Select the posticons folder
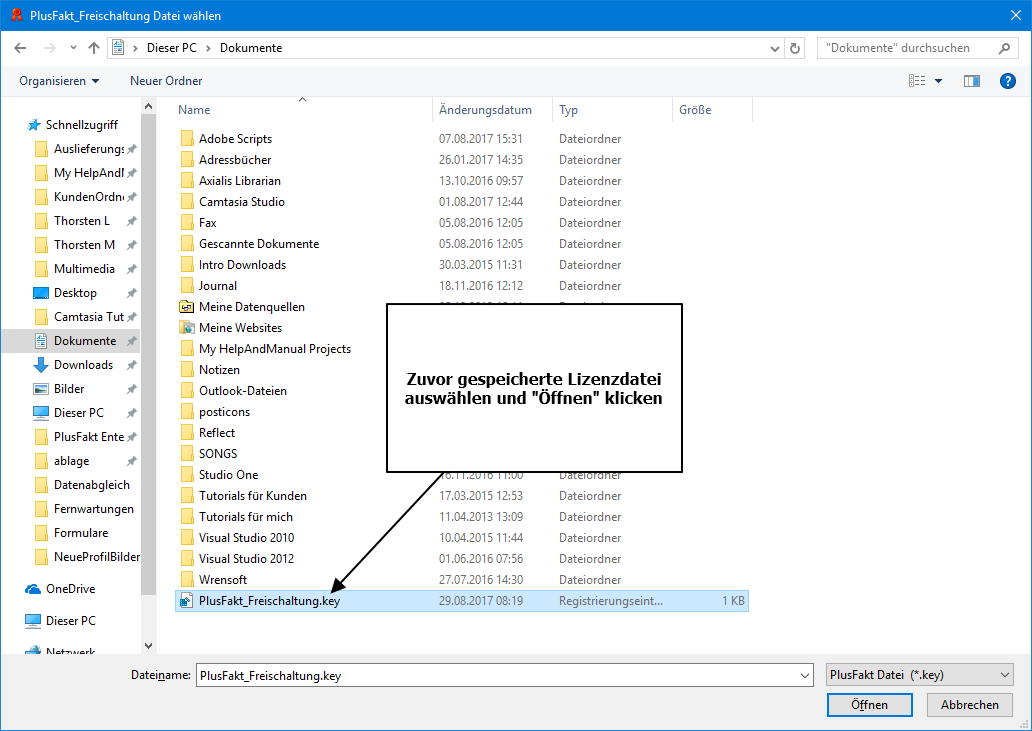The image size is (1032, 731). point(224,413)
